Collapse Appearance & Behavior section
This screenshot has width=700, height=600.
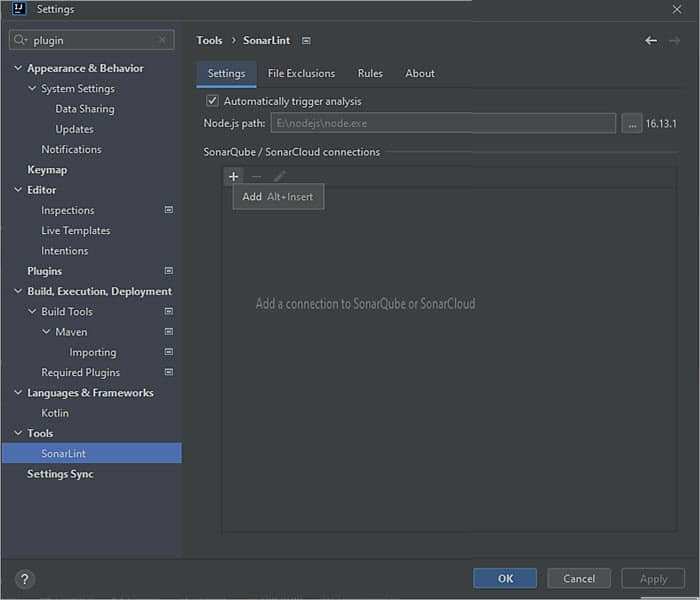click(18, 68)
